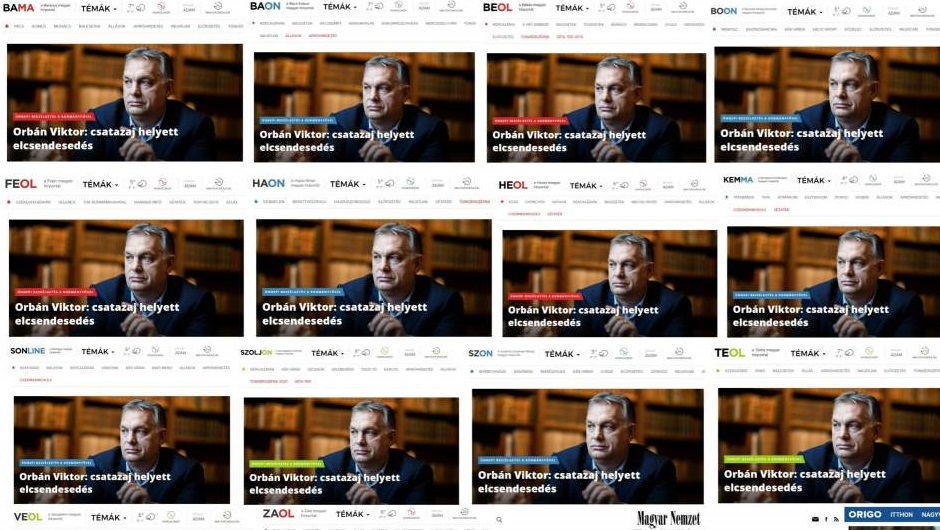Select ITTHON in the Origo menu bar
This screenshot has width=940, height=530.
902,514
